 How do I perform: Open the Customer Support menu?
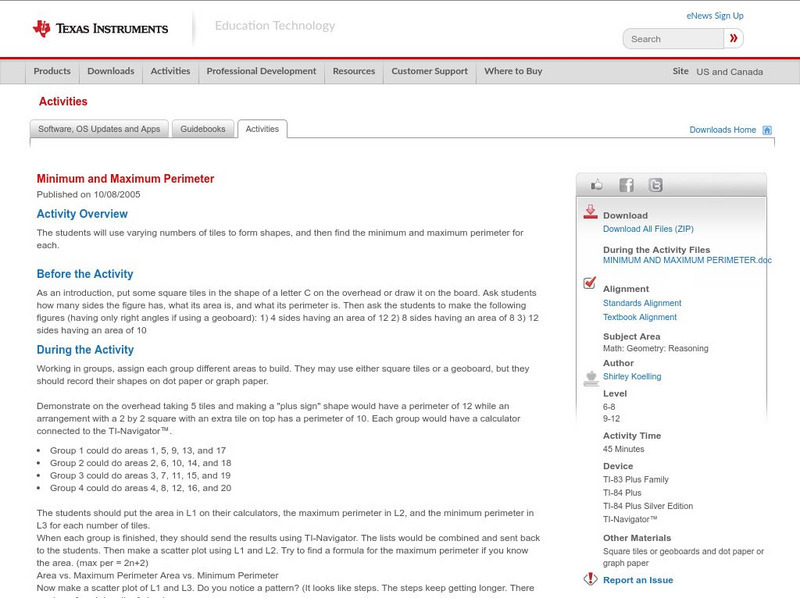pos(430,71)
